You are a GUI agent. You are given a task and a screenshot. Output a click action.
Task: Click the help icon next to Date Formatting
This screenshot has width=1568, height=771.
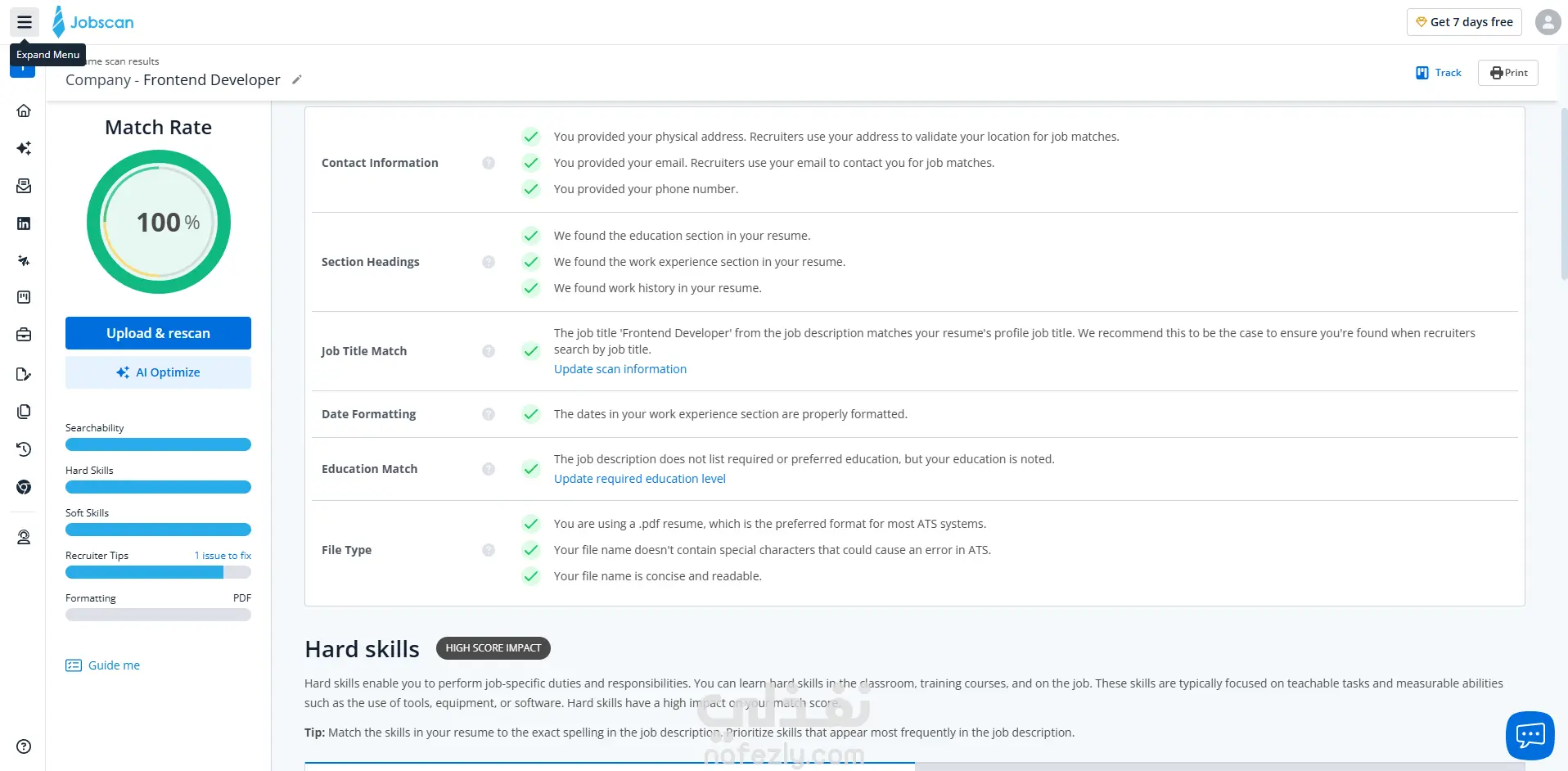click(x=489, y=414)
